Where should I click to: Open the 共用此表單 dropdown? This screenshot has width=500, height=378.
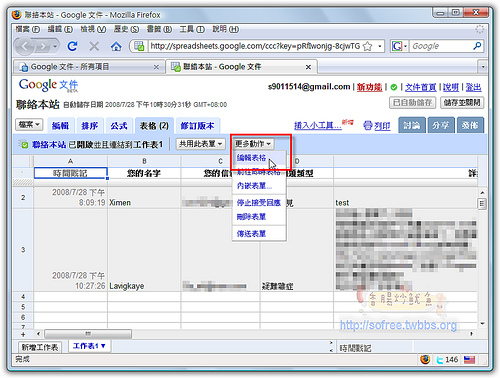(x=200, y=144)
